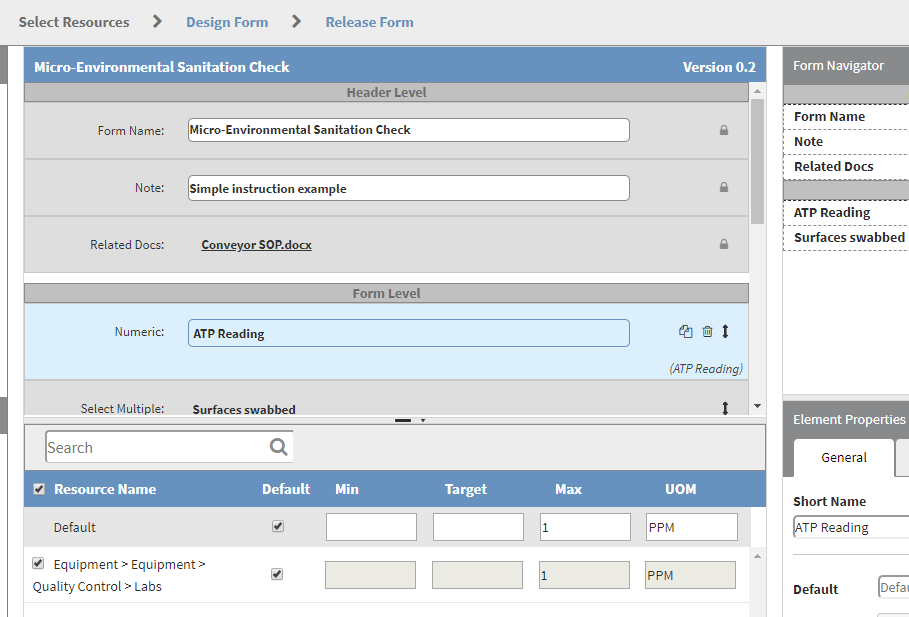The height and width of the screenshot is (617, 909).
Task: Open the General tab in Element Properties
Action: coord(843,458)
